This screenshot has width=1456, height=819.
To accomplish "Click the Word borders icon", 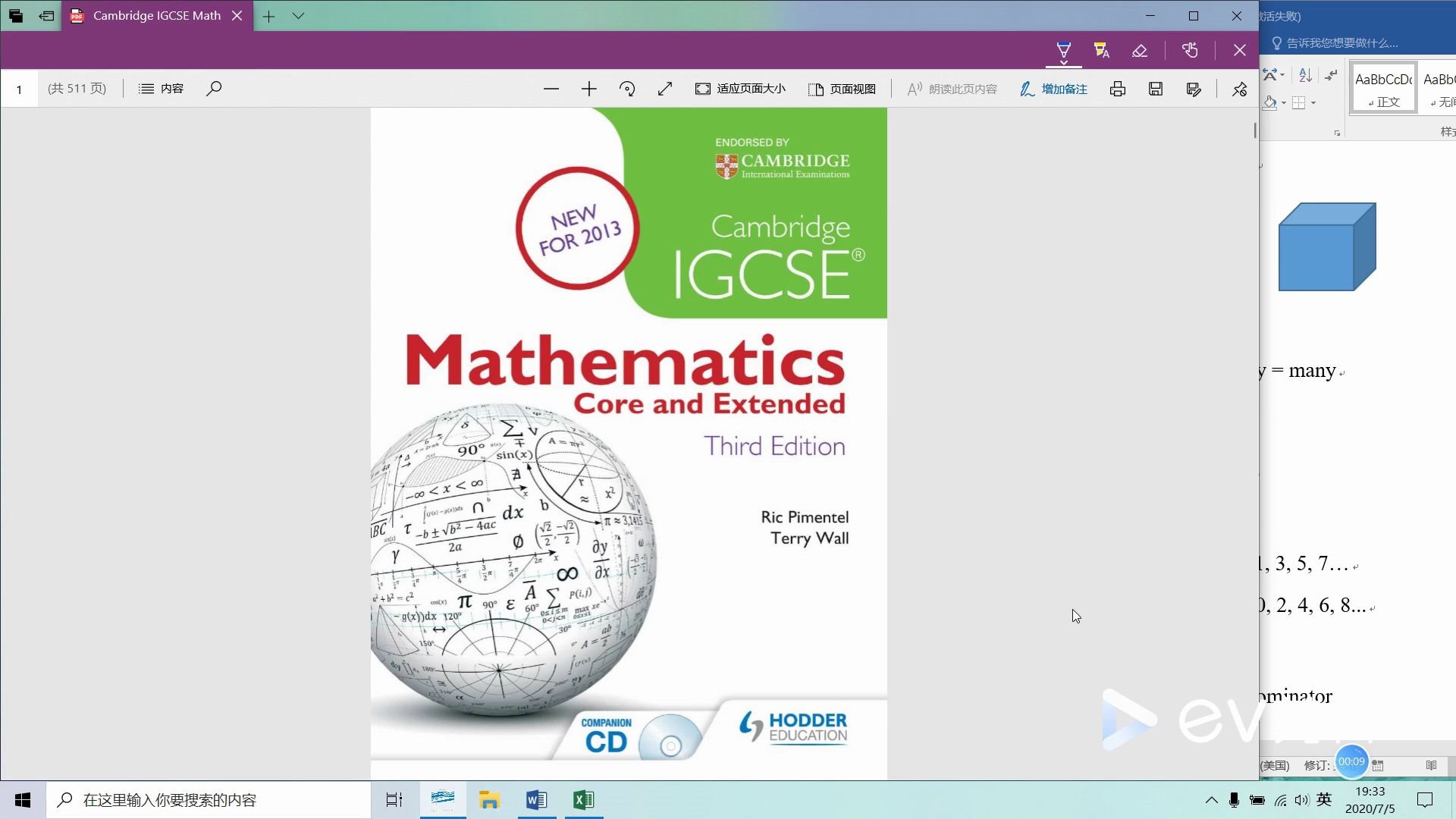I will coord(1299,102).
